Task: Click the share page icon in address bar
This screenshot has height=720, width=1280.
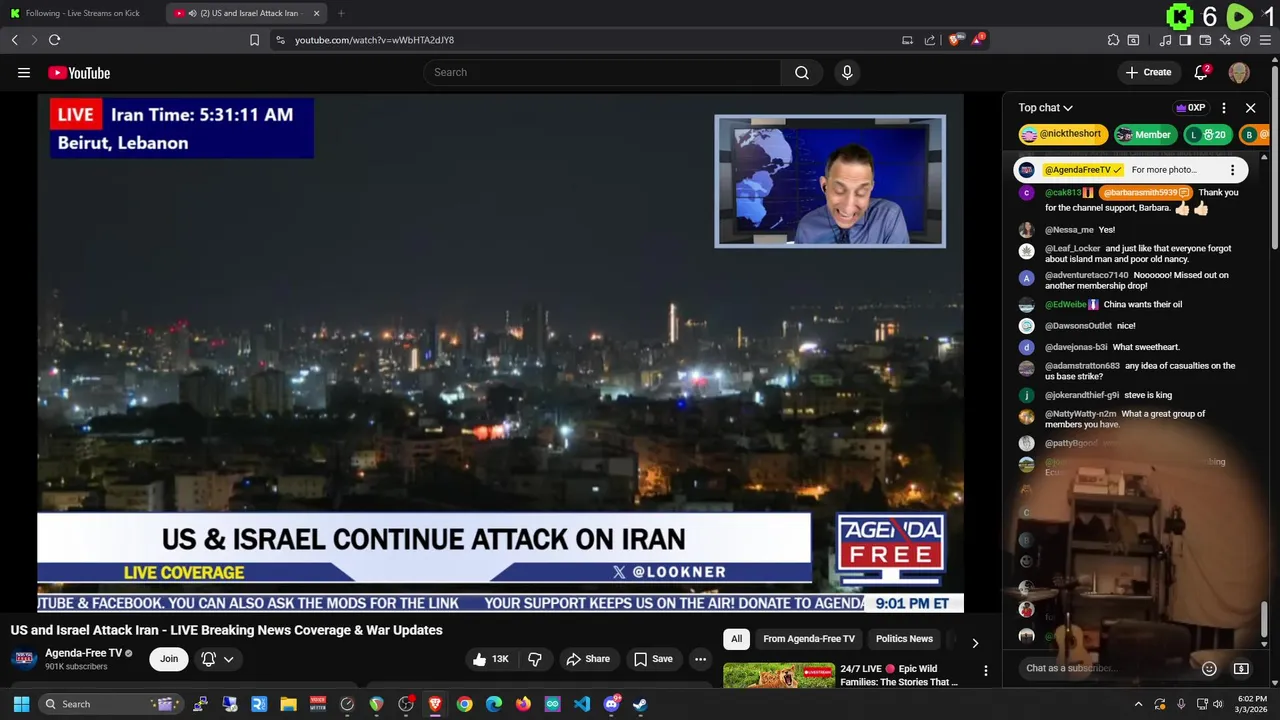Action: [x=930, y=40]
